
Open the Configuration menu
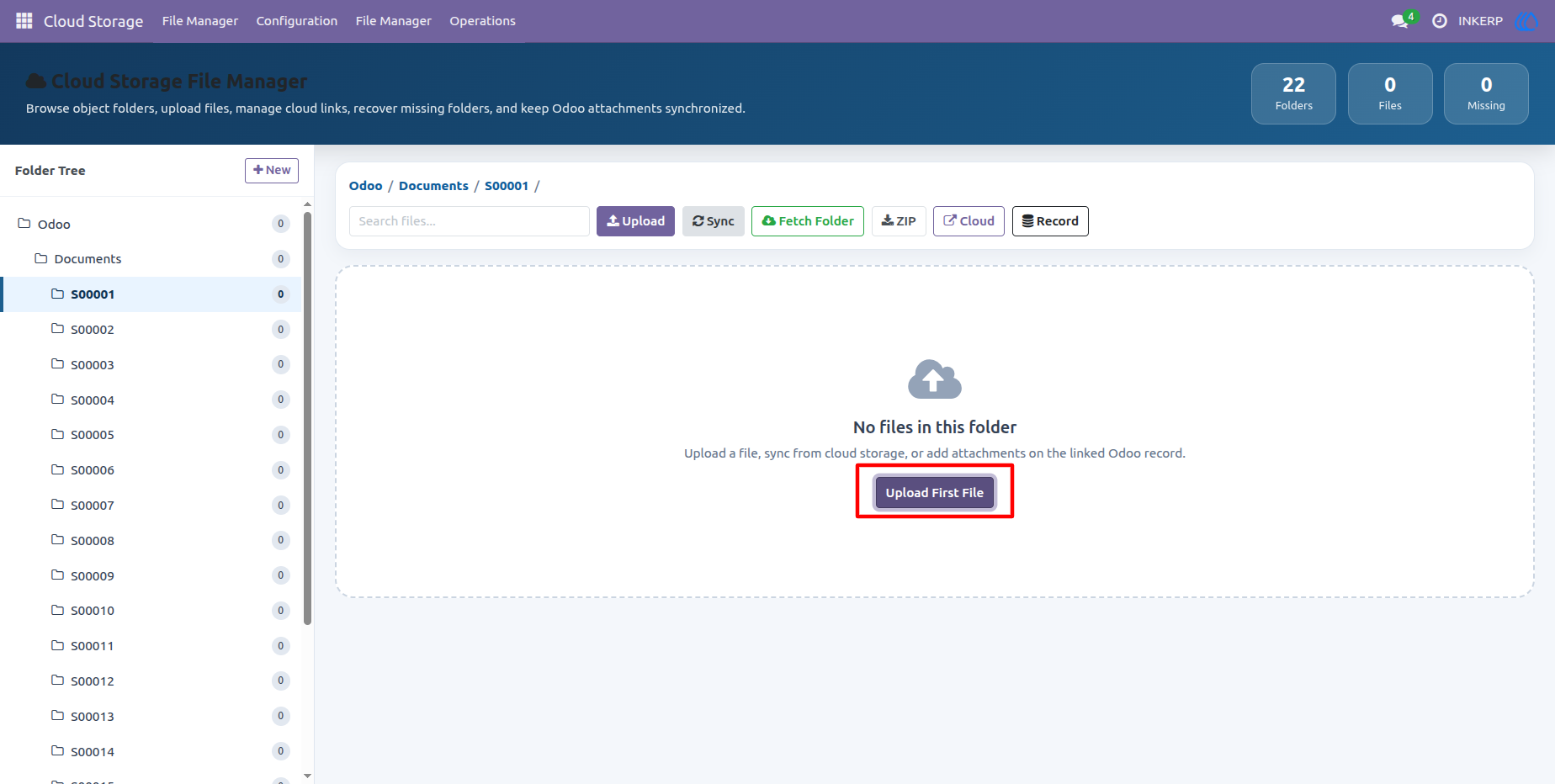coord(297,21)
